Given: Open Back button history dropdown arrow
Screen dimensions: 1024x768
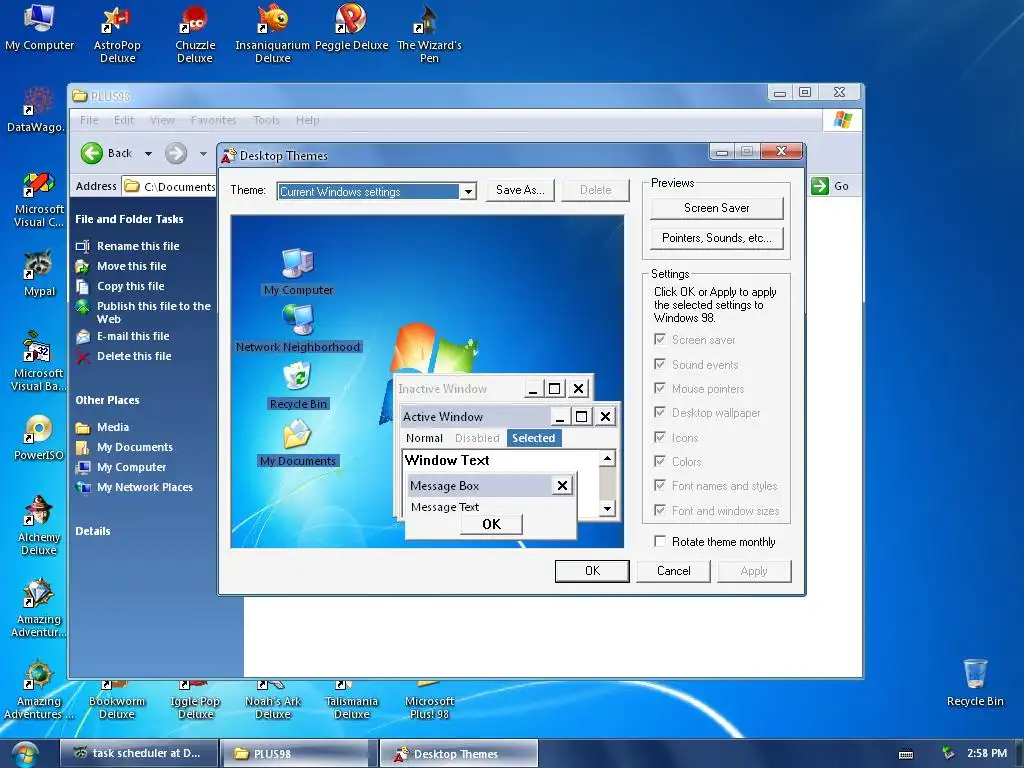Looking at the screenshot, I should click(148, 154).
